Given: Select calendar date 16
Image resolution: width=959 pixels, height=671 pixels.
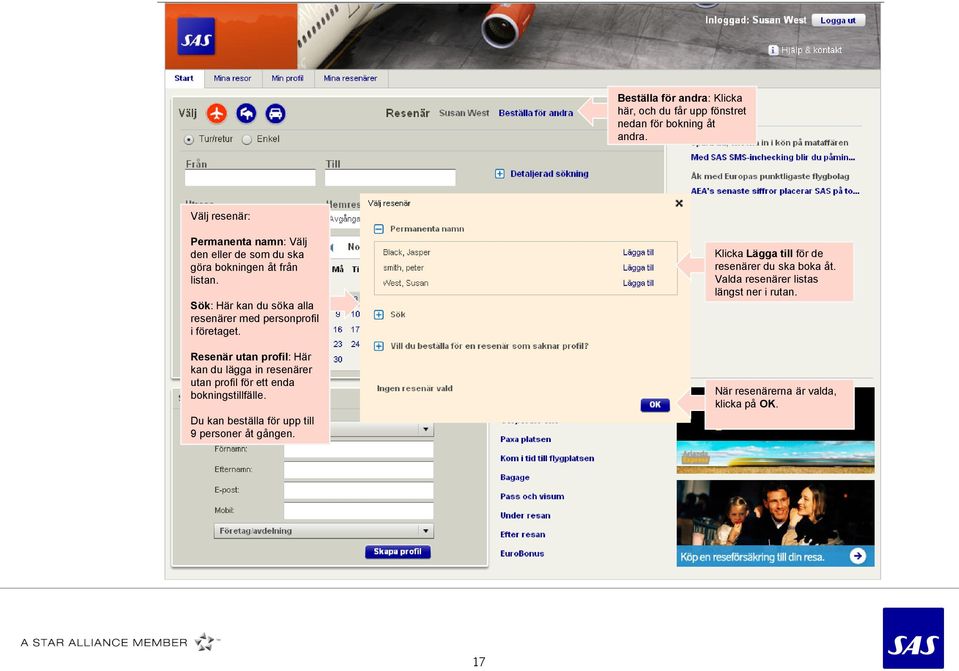Looking at the screenshot, I should [338, 329].
